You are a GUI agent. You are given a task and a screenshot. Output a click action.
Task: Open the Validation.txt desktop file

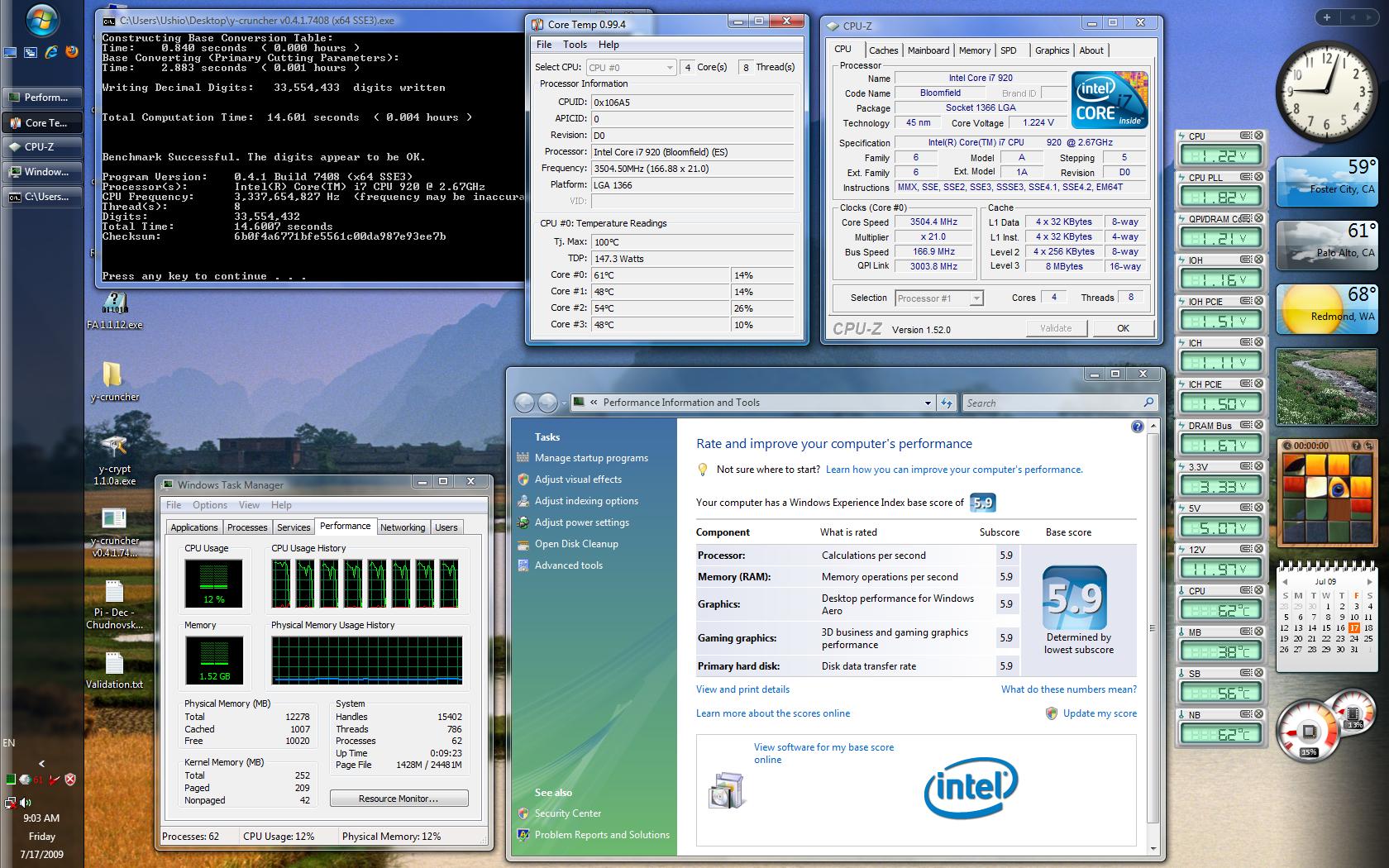[x=114, y=664]
